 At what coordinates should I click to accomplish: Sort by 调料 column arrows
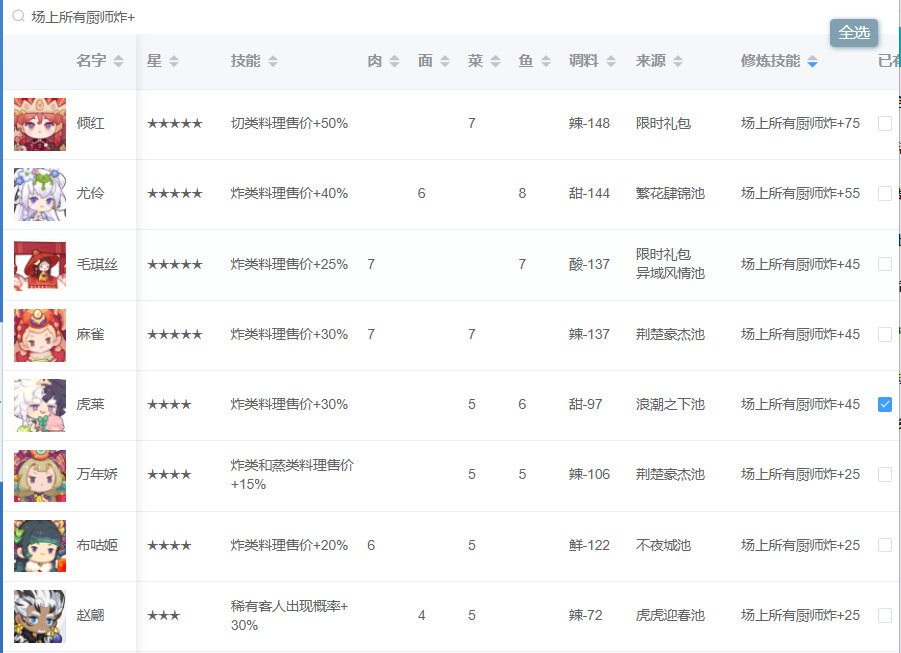[x=611, y=61]
